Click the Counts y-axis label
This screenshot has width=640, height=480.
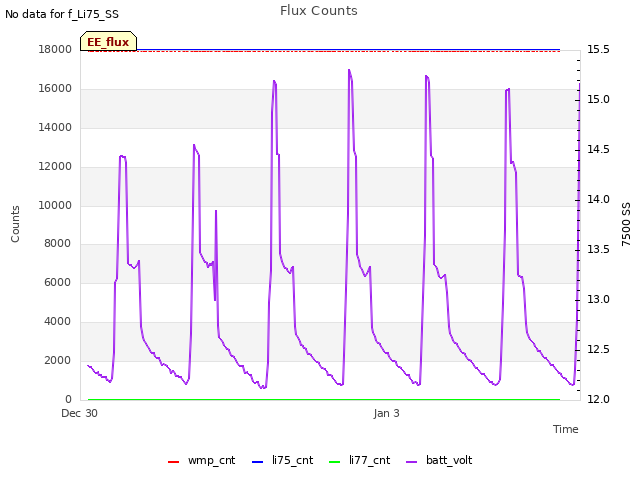coord(15,224)
